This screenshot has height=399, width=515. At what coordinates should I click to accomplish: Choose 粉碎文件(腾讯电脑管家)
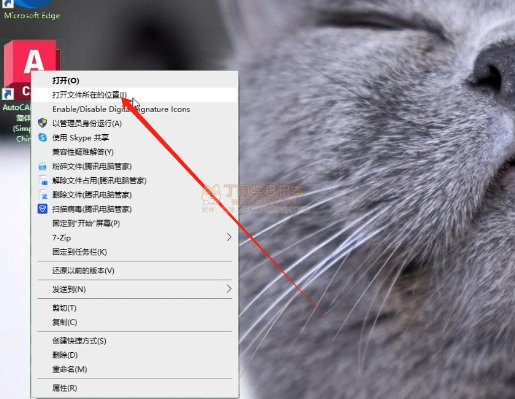134,166
